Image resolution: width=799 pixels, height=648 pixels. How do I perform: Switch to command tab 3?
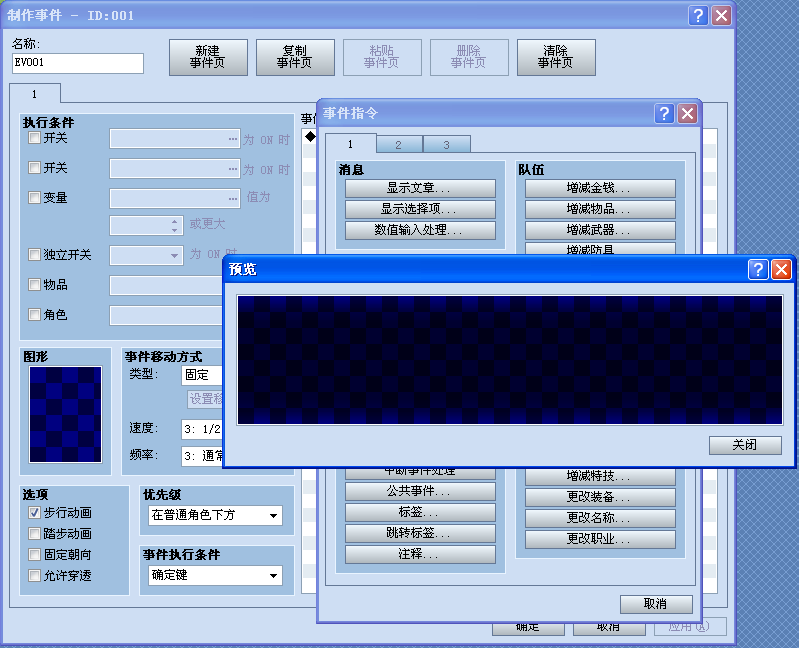pos(446,145)
